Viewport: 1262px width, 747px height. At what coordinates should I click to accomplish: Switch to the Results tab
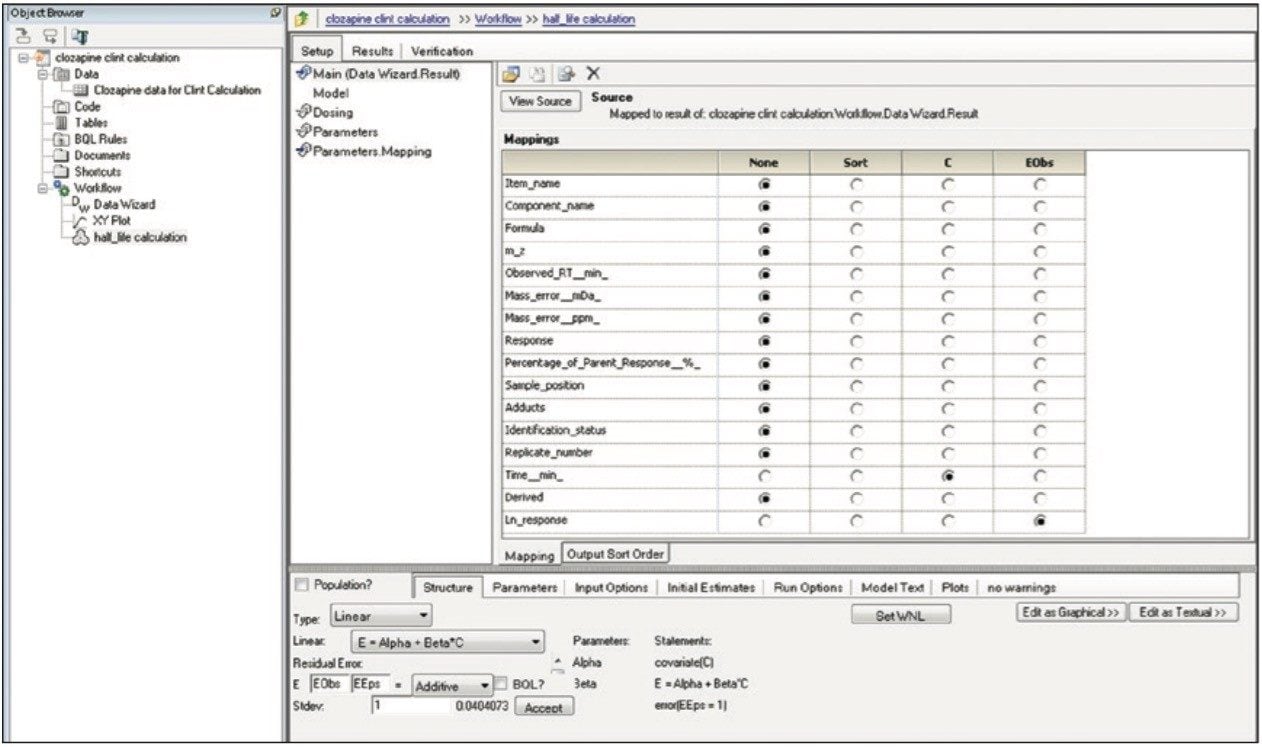click(x=372, y=51)
